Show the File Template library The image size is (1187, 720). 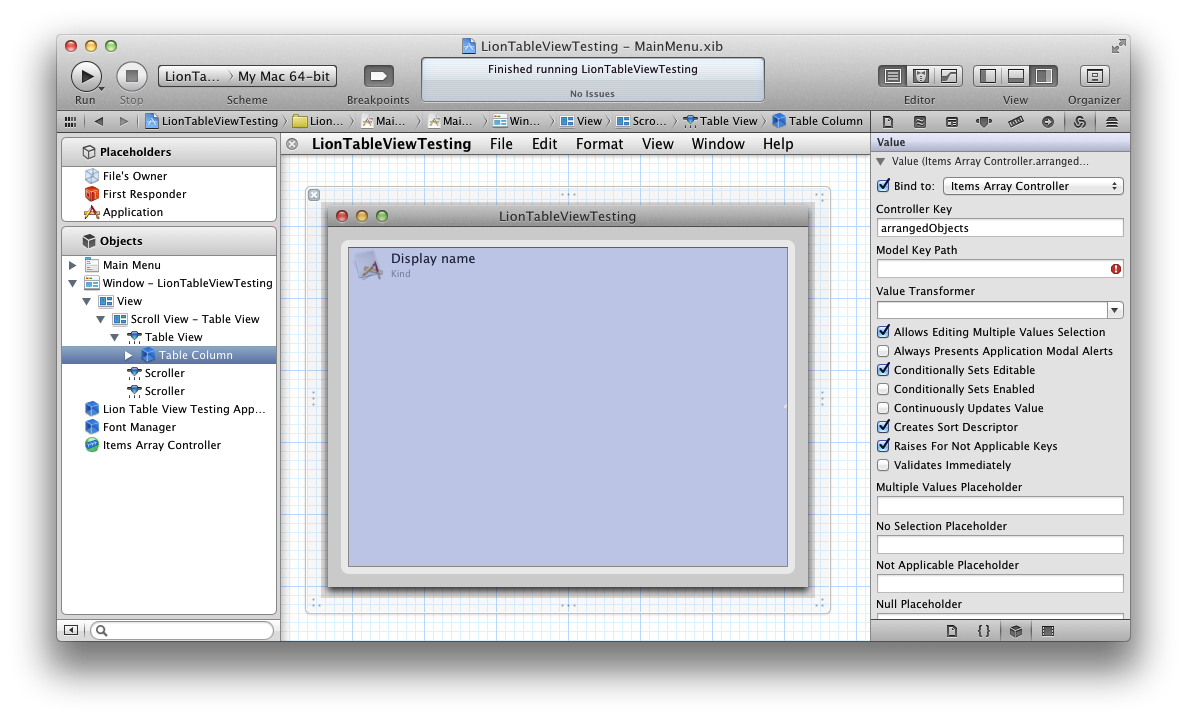tap(952, 631)
